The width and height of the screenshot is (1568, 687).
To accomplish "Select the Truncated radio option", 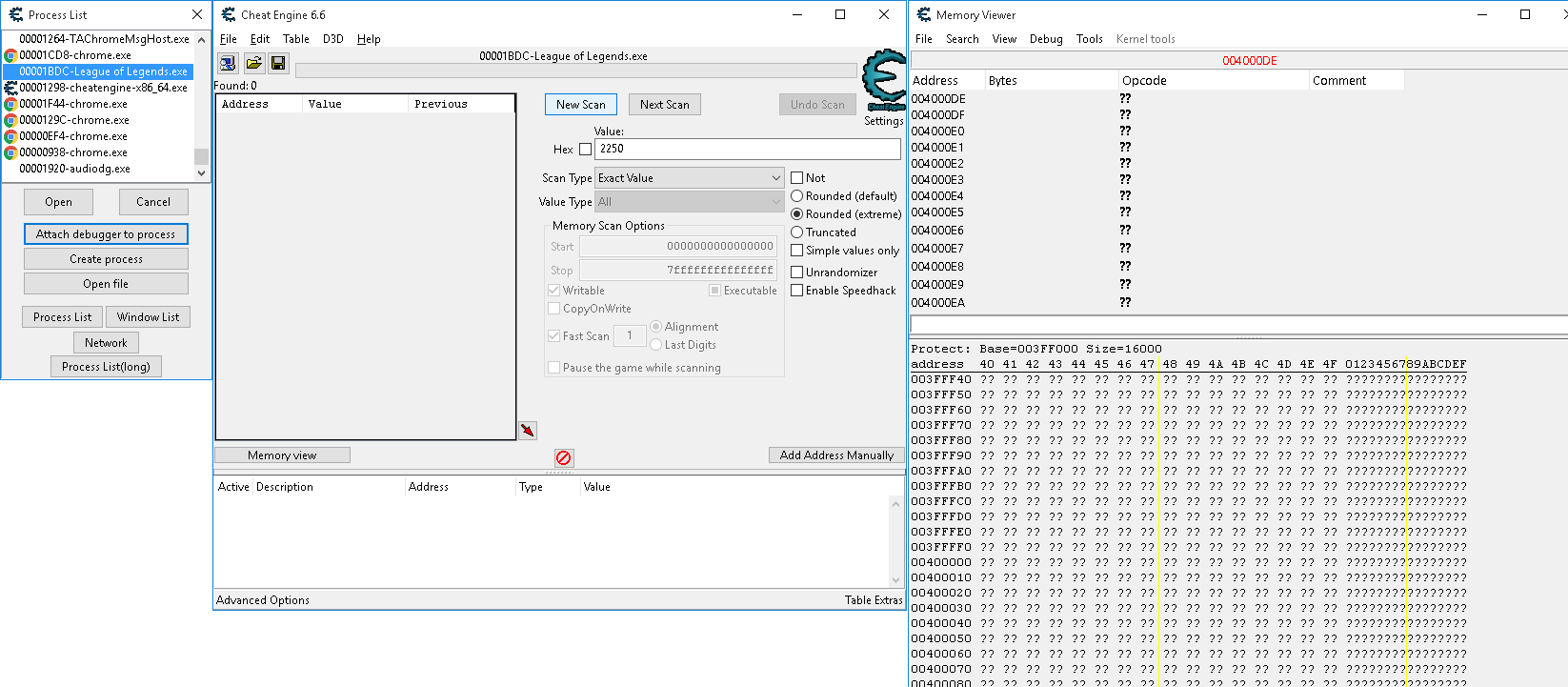I will coord(797,232).
